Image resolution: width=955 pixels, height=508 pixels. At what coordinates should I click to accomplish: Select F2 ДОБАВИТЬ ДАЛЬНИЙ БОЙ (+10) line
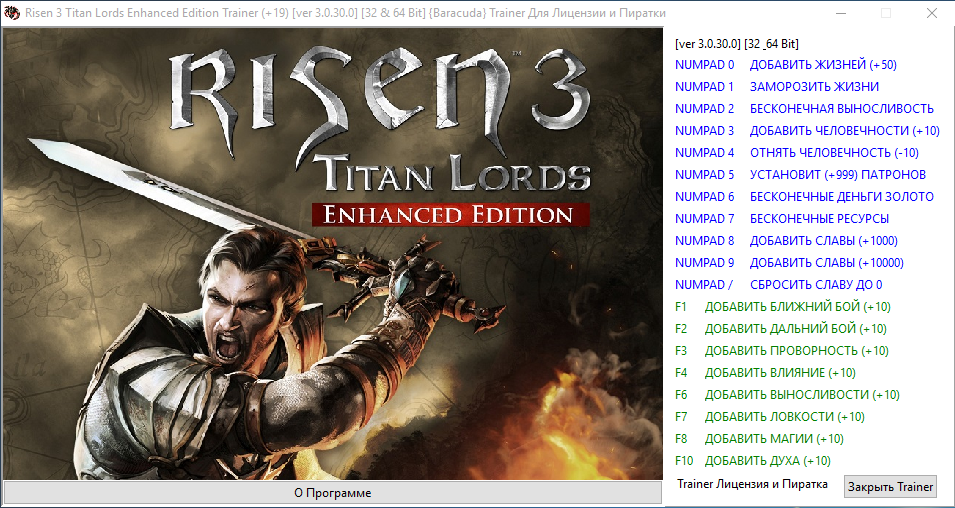coord(781,328)
